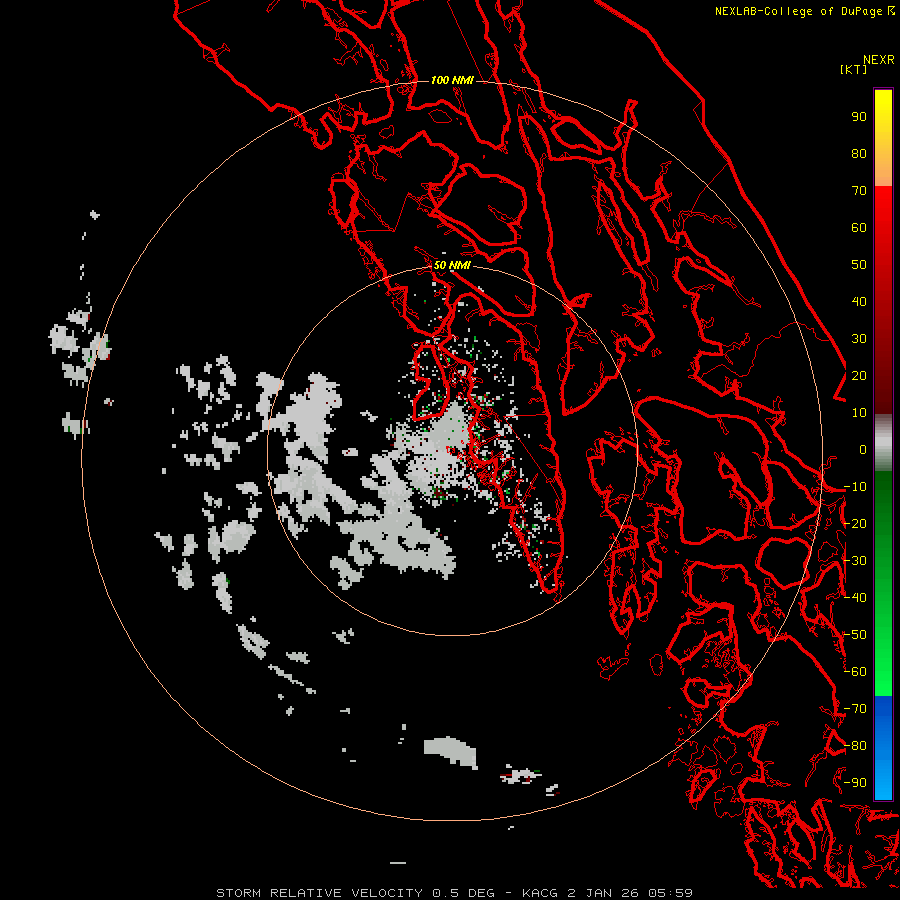The image size is (900, 900).
Task: Click the "KACG" station ID in caption
Action: (x=540, y=893)
